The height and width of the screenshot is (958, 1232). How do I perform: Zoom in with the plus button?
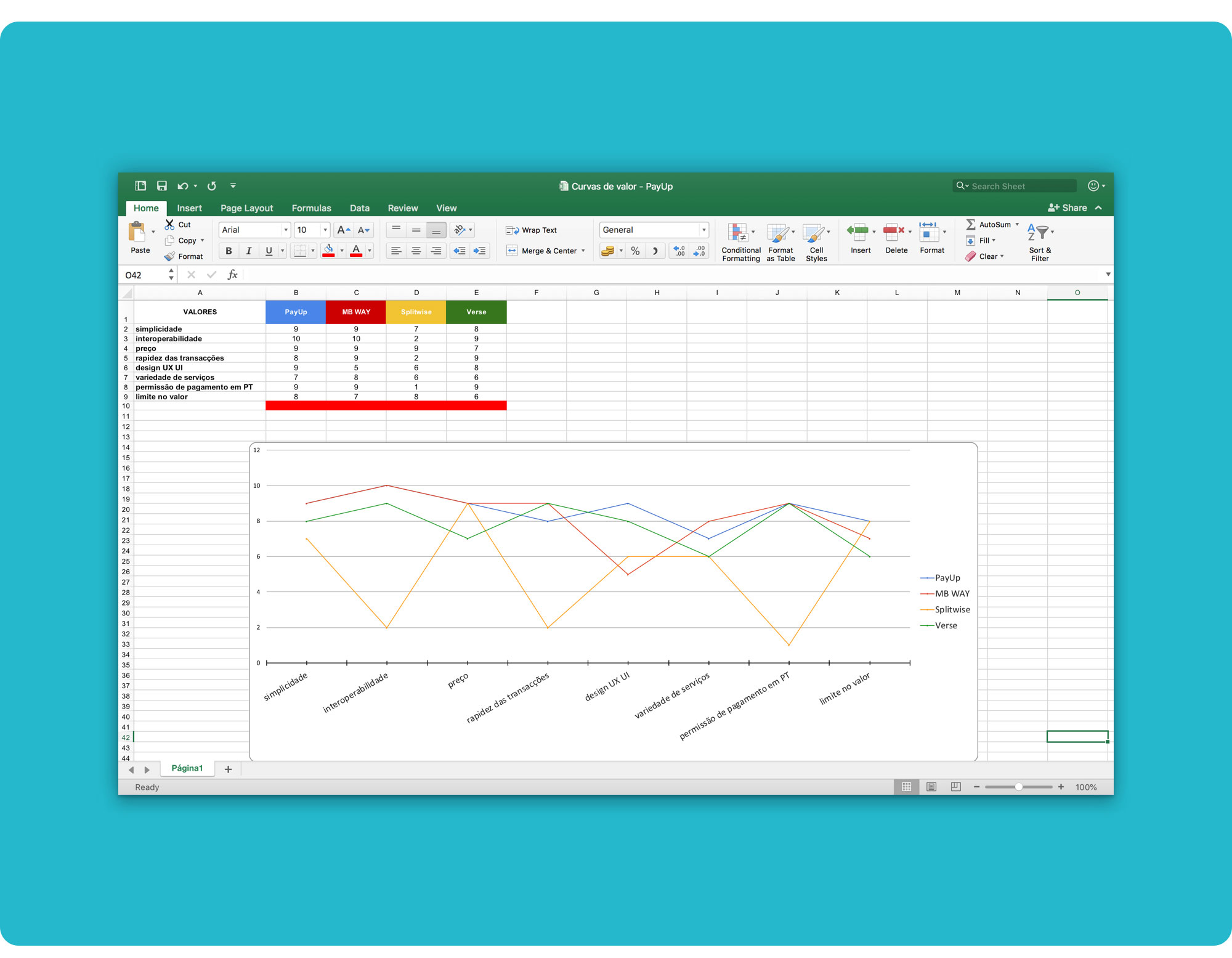[x=1061, y=787]
